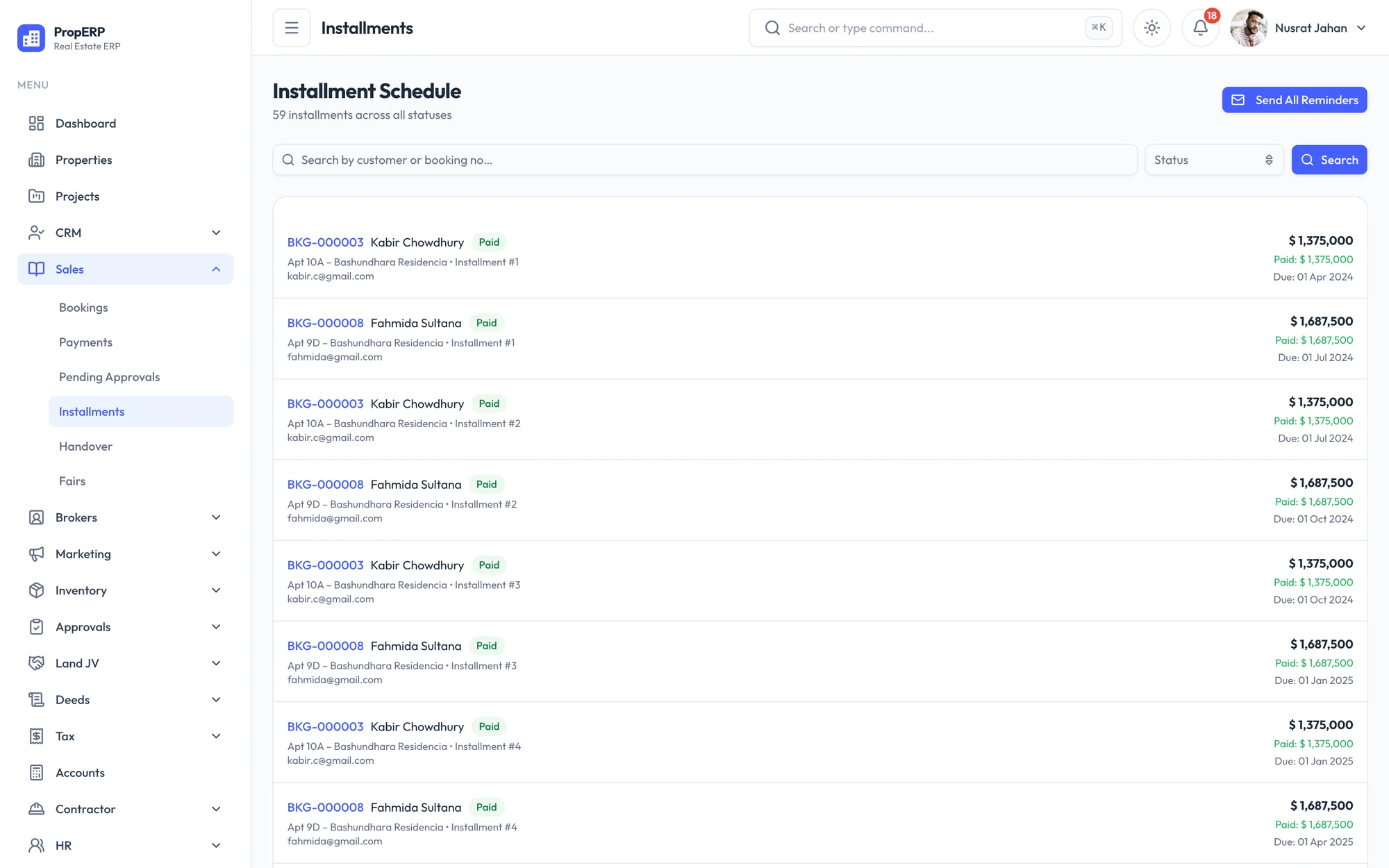Open the Status filter dropdown
The height and width of the screenshot is (868, 1389).
click(1213, 160)
